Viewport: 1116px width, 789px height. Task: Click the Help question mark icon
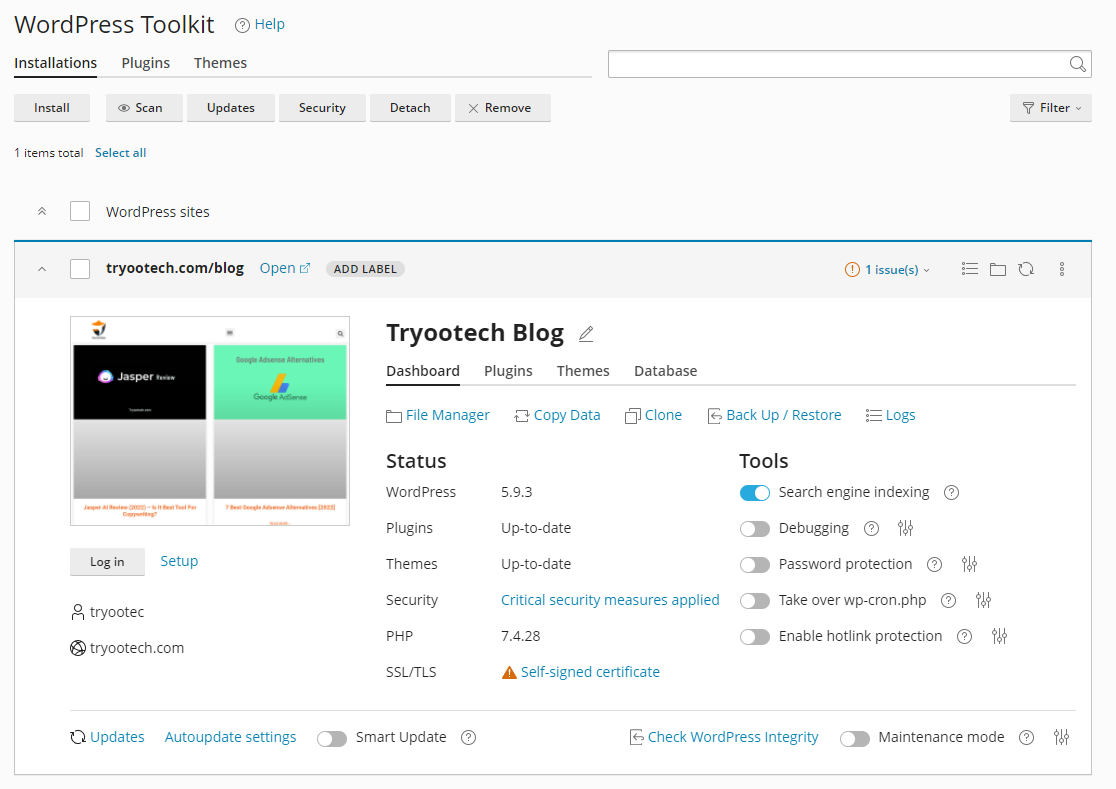click(242, 25)
